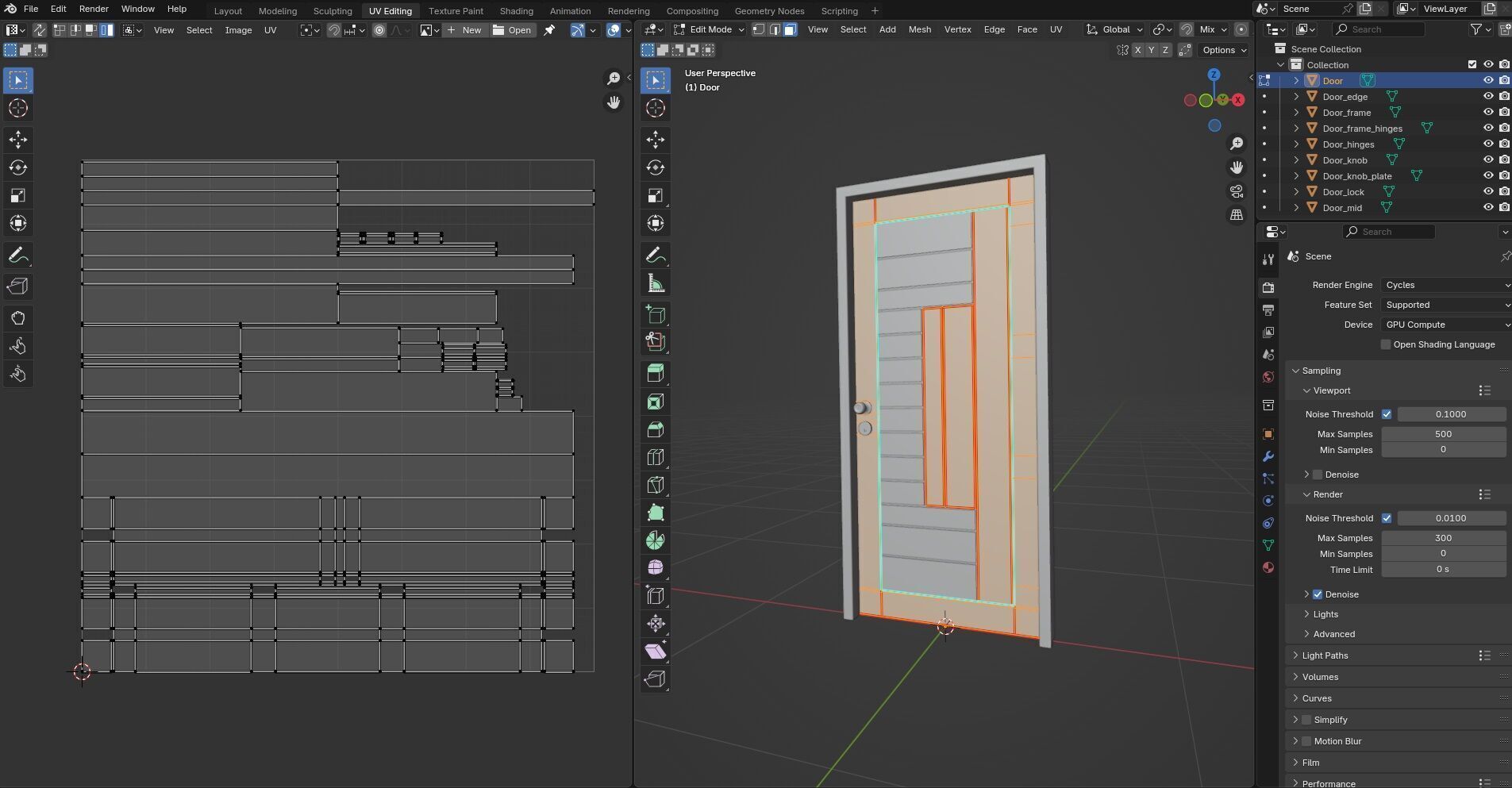Disable rendering for Door_frame
Viewport: 1512px width, 788px height.
[1504, 112]
